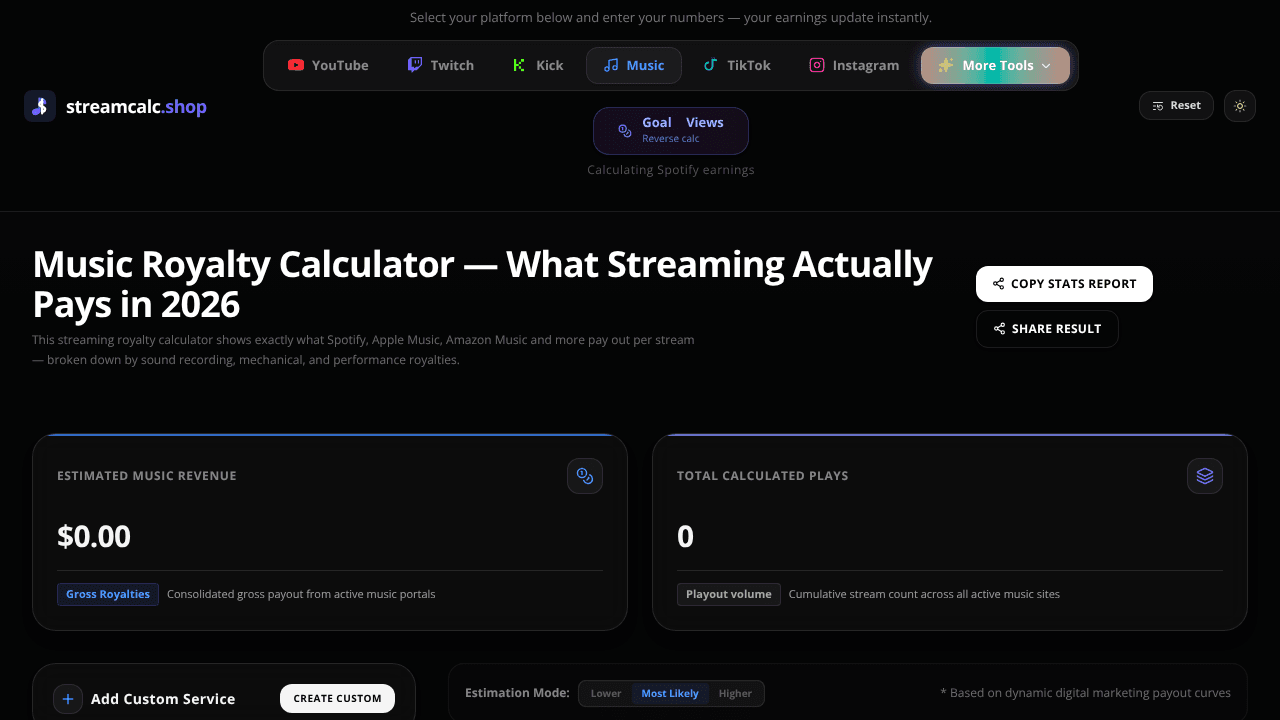Click the streamcalc.shop site name link

136,106
